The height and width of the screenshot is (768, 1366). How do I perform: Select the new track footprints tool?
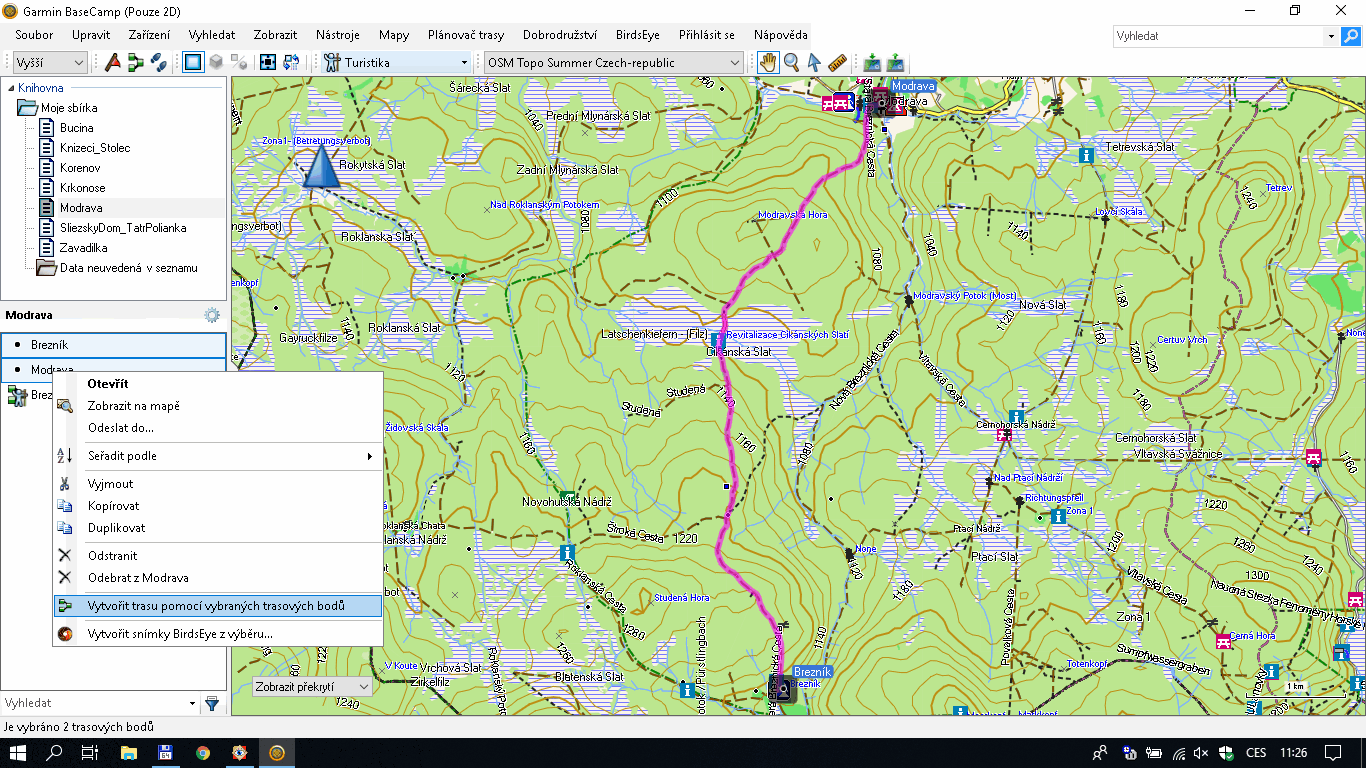coord(158,62)
